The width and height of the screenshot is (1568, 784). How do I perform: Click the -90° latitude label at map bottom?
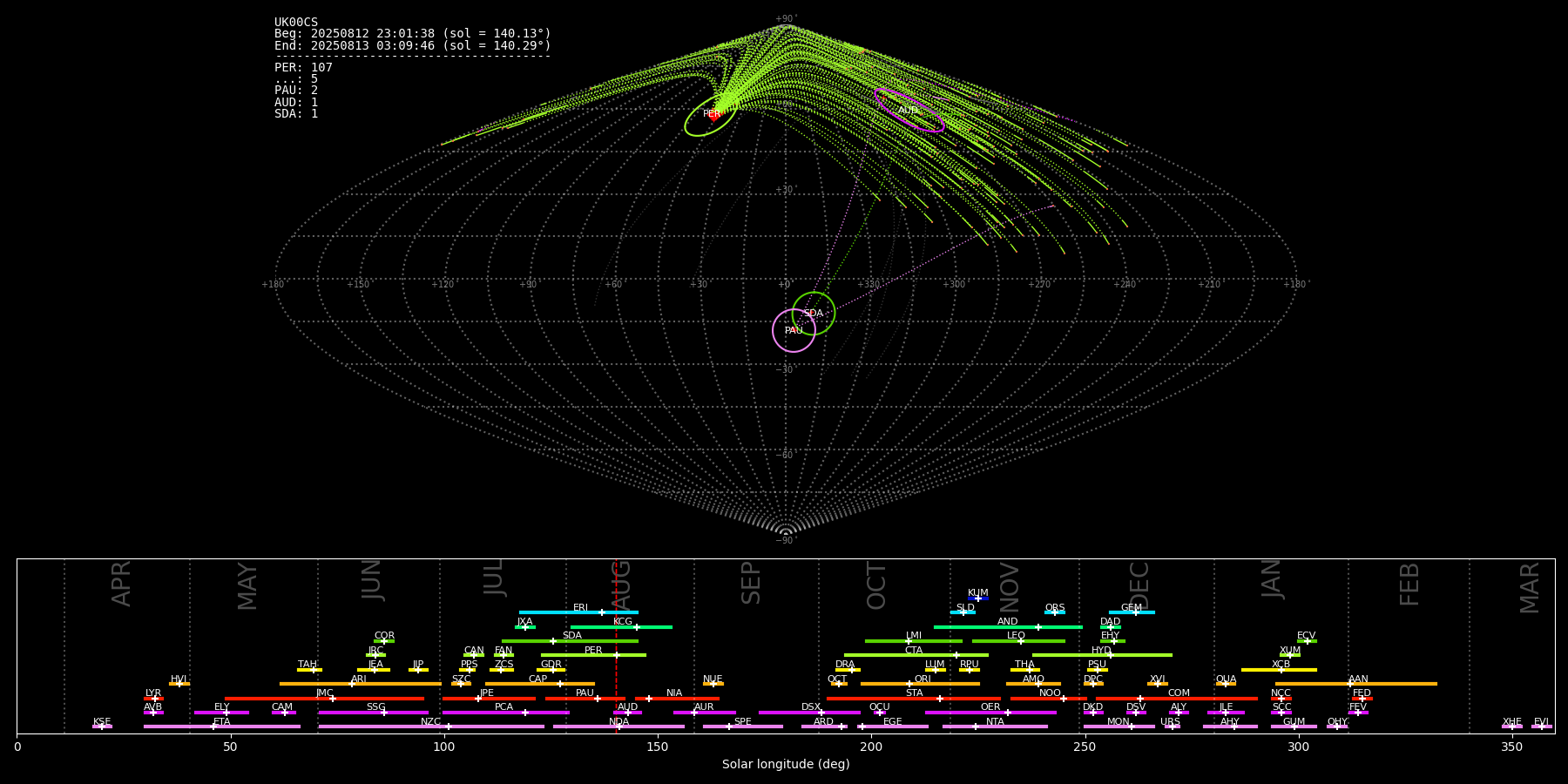coord(785,540)
